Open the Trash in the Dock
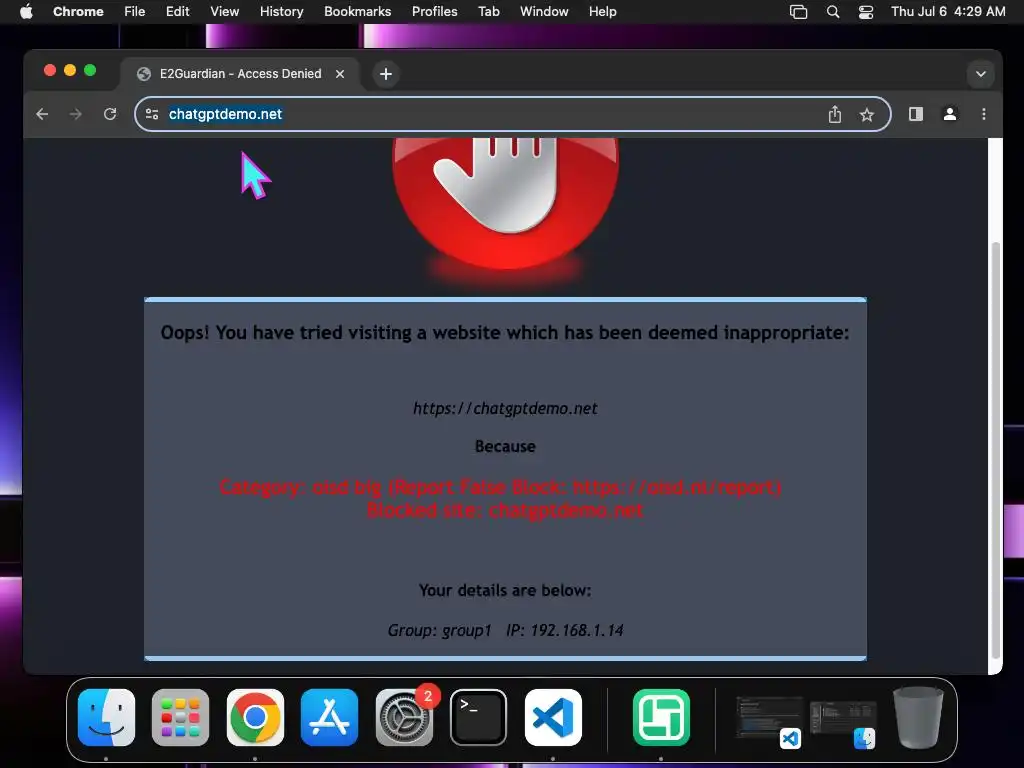1024x768 pixels. point(918,717)
